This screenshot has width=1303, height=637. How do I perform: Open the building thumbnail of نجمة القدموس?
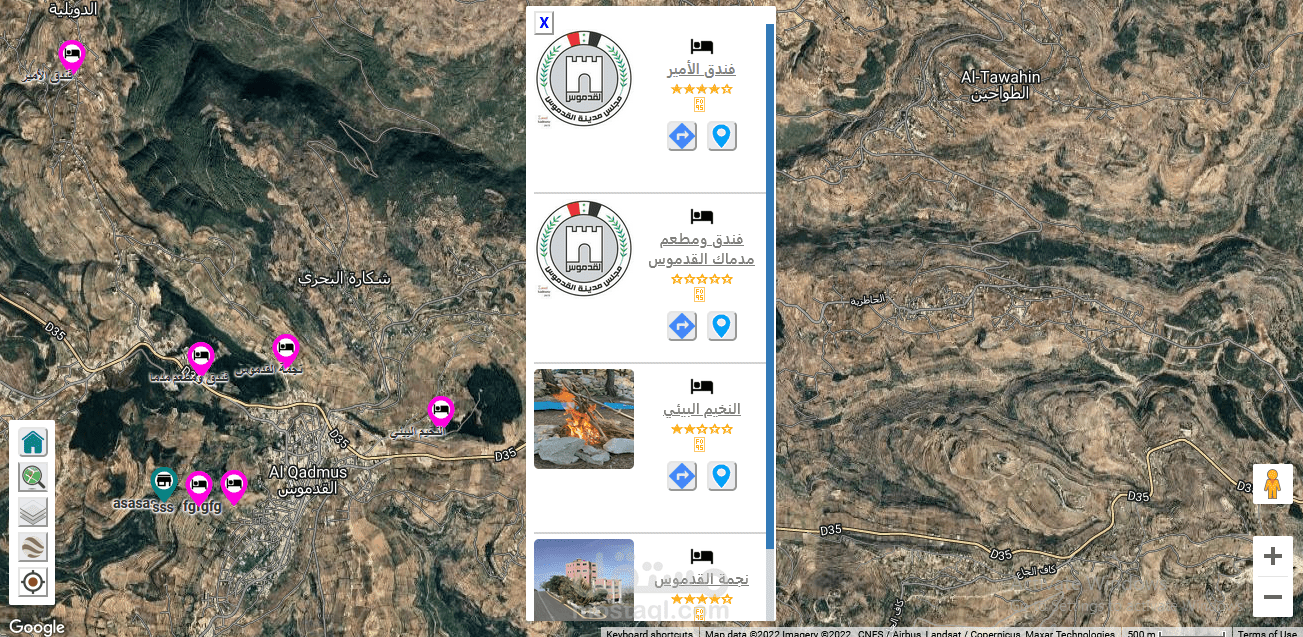[x=584, y=580]
